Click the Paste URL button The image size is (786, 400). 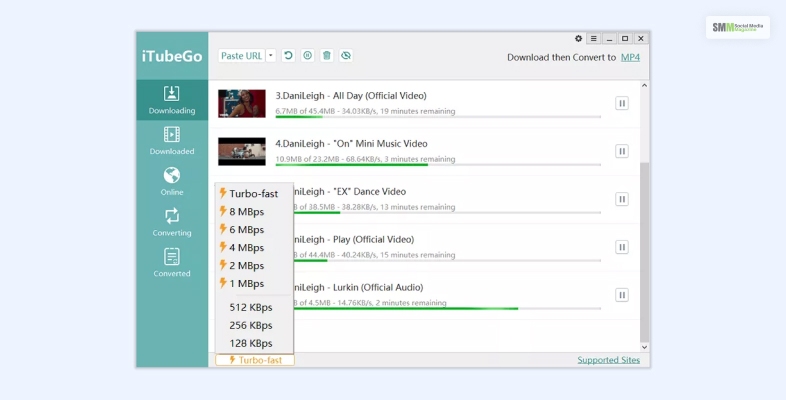(x=242, y=56)
